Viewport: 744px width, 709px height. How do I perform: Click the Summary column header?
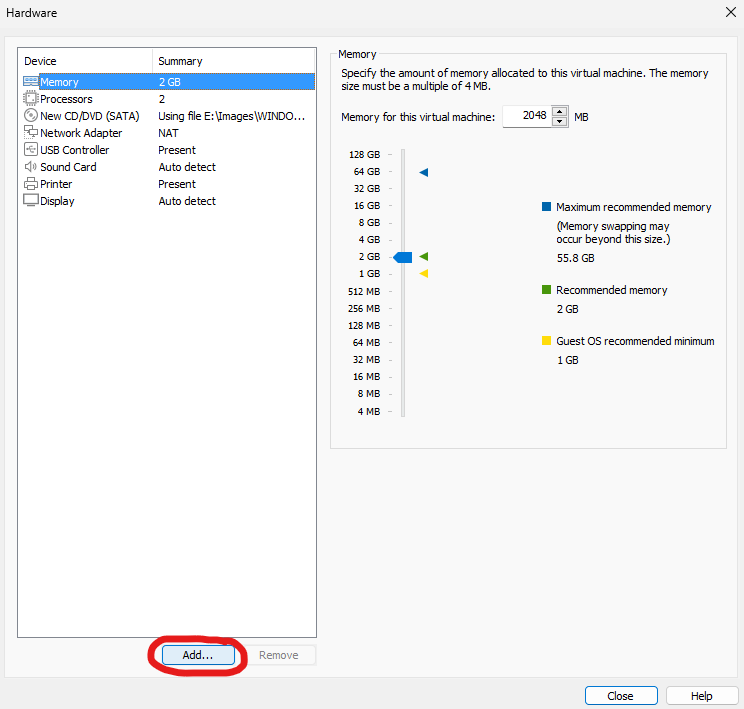[233, 61]
